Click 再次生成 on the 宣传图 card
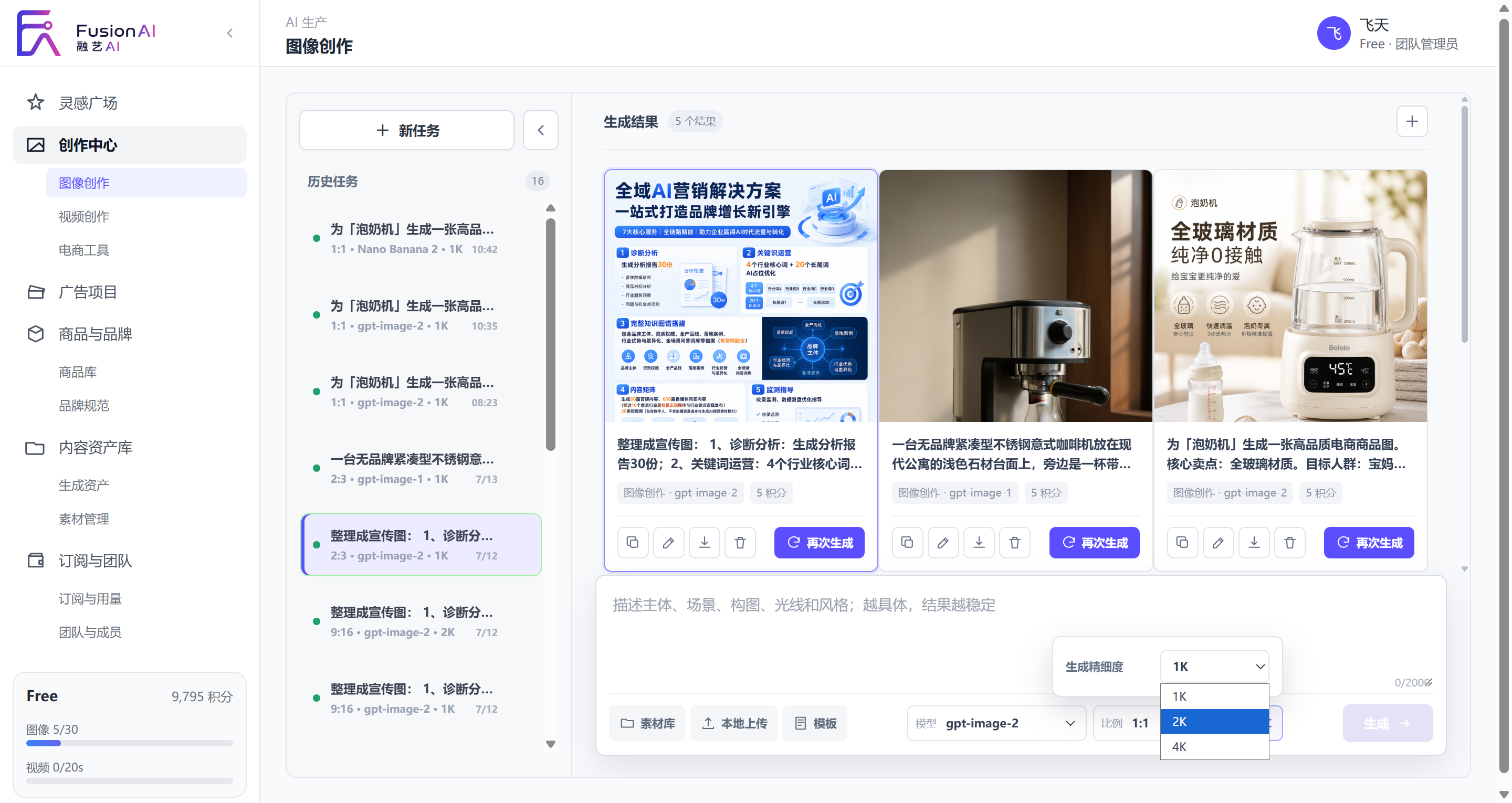 click(x=820, y=542)
